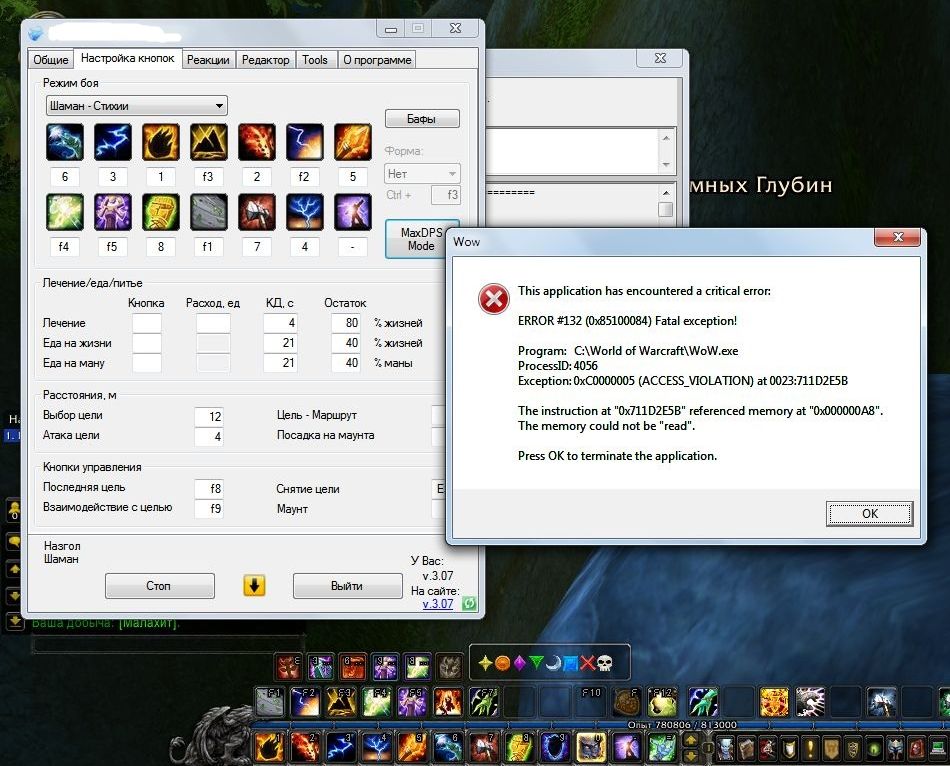This screenshot has width=950, height=766.
Task: Click the skull raid target marker
Action: pos(604,662)
